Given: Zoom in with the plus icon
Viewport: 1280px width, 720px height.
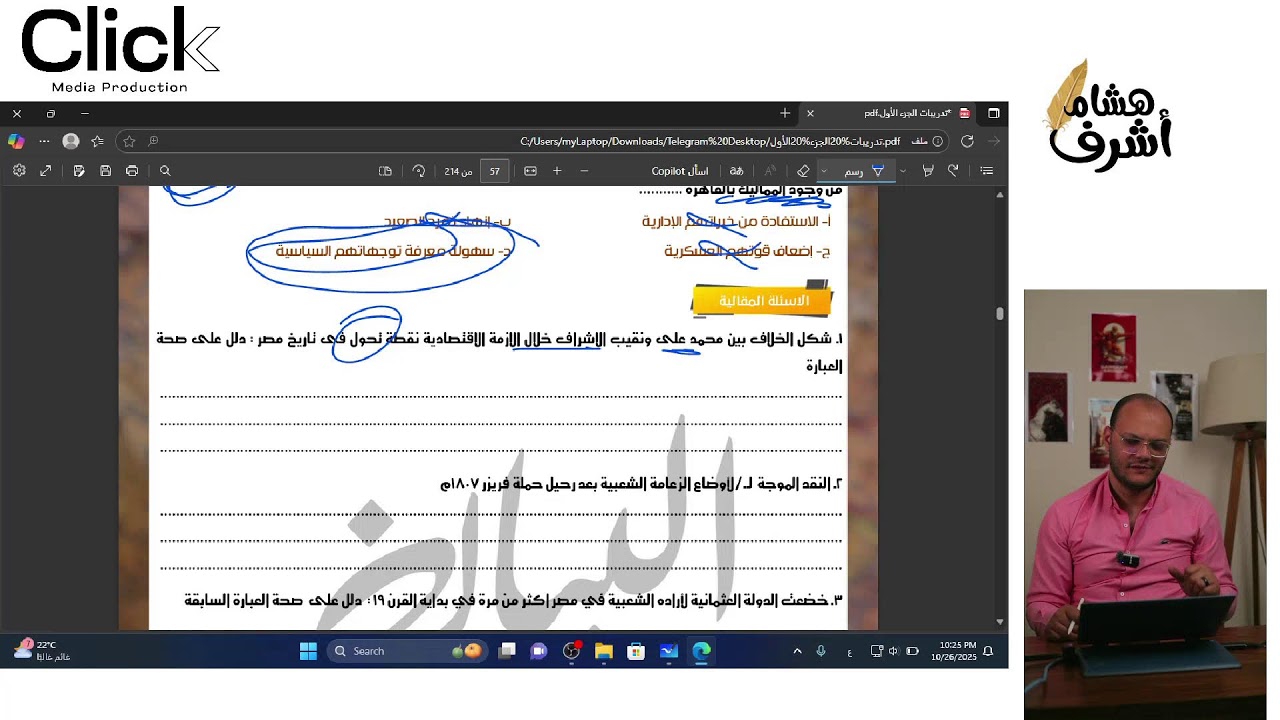Looking at the screenshot, I should (x=557, y=171).
